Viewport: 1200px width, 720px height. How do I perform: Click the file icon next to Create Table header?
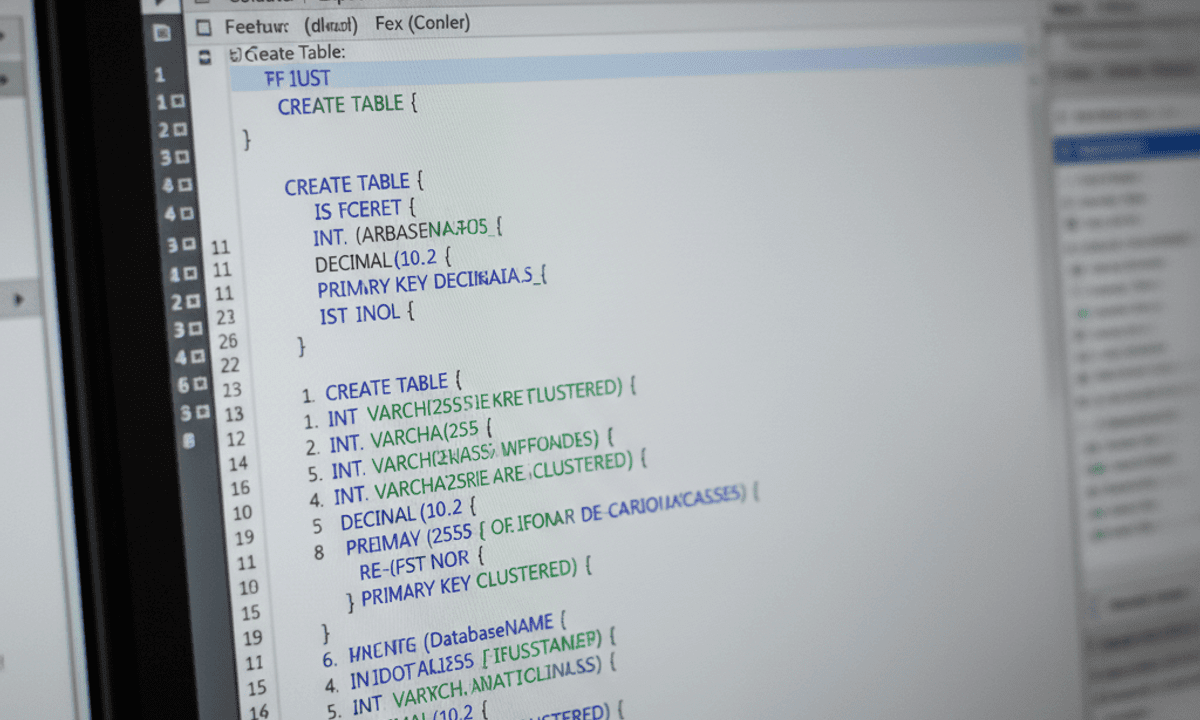(x=207, y=53)
